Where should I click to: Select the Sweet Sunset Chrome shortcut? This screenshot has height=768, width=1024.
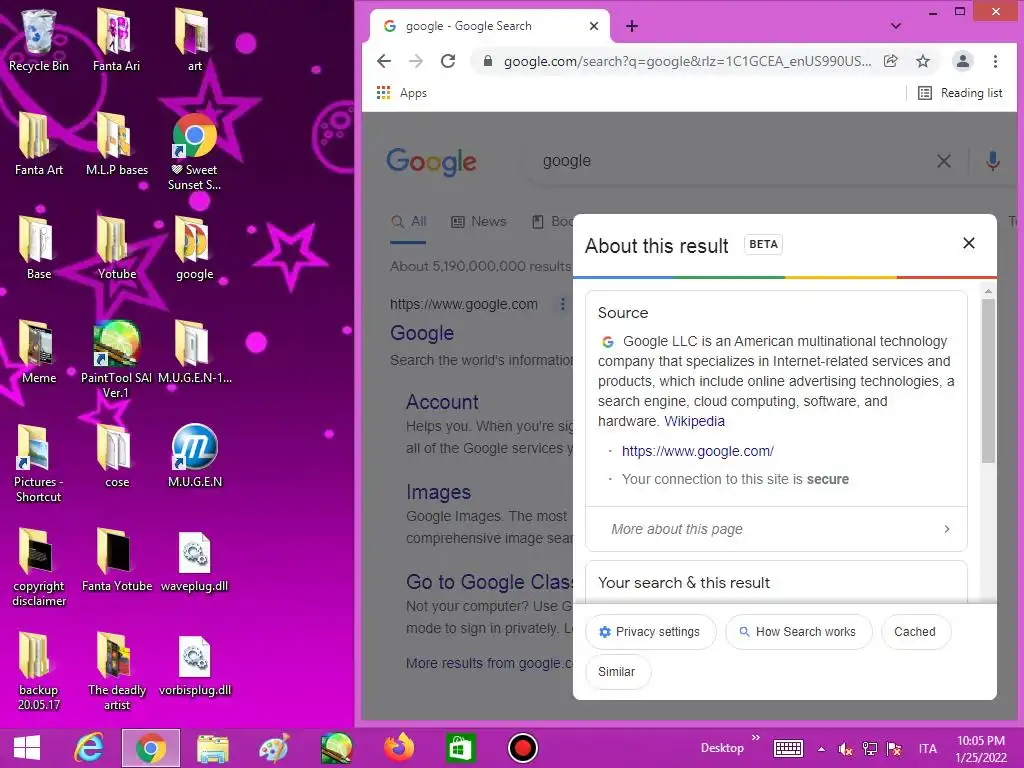[194, 152]
